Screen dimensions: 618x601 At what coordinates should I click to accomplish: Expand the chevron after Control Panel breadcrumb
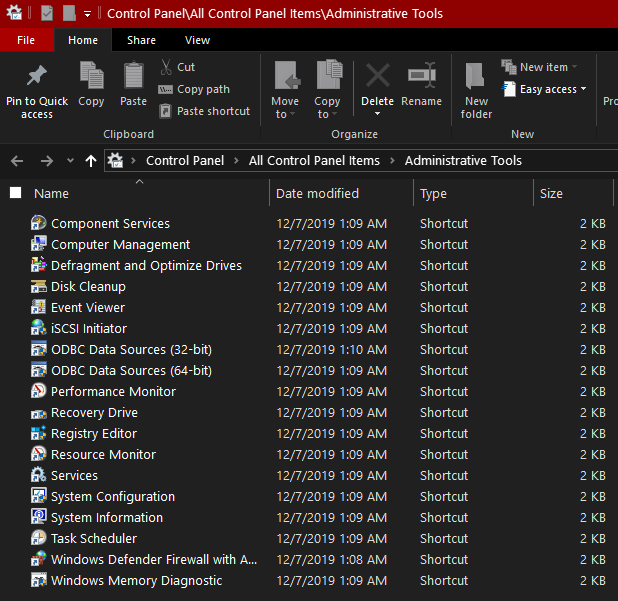click(x=236, y=160)
